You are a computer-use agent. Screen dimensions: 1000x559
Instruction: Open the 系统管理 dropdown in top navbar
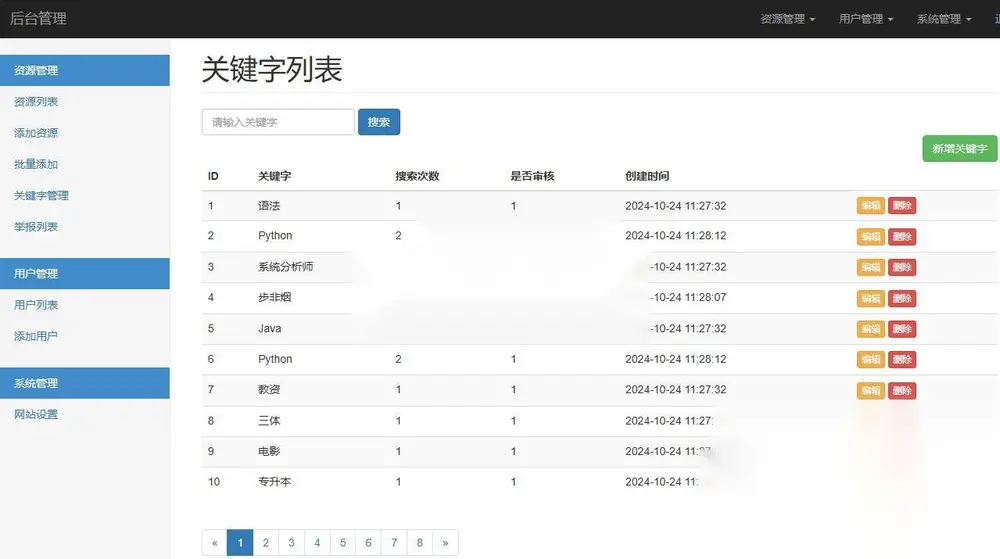click(944, 19)
